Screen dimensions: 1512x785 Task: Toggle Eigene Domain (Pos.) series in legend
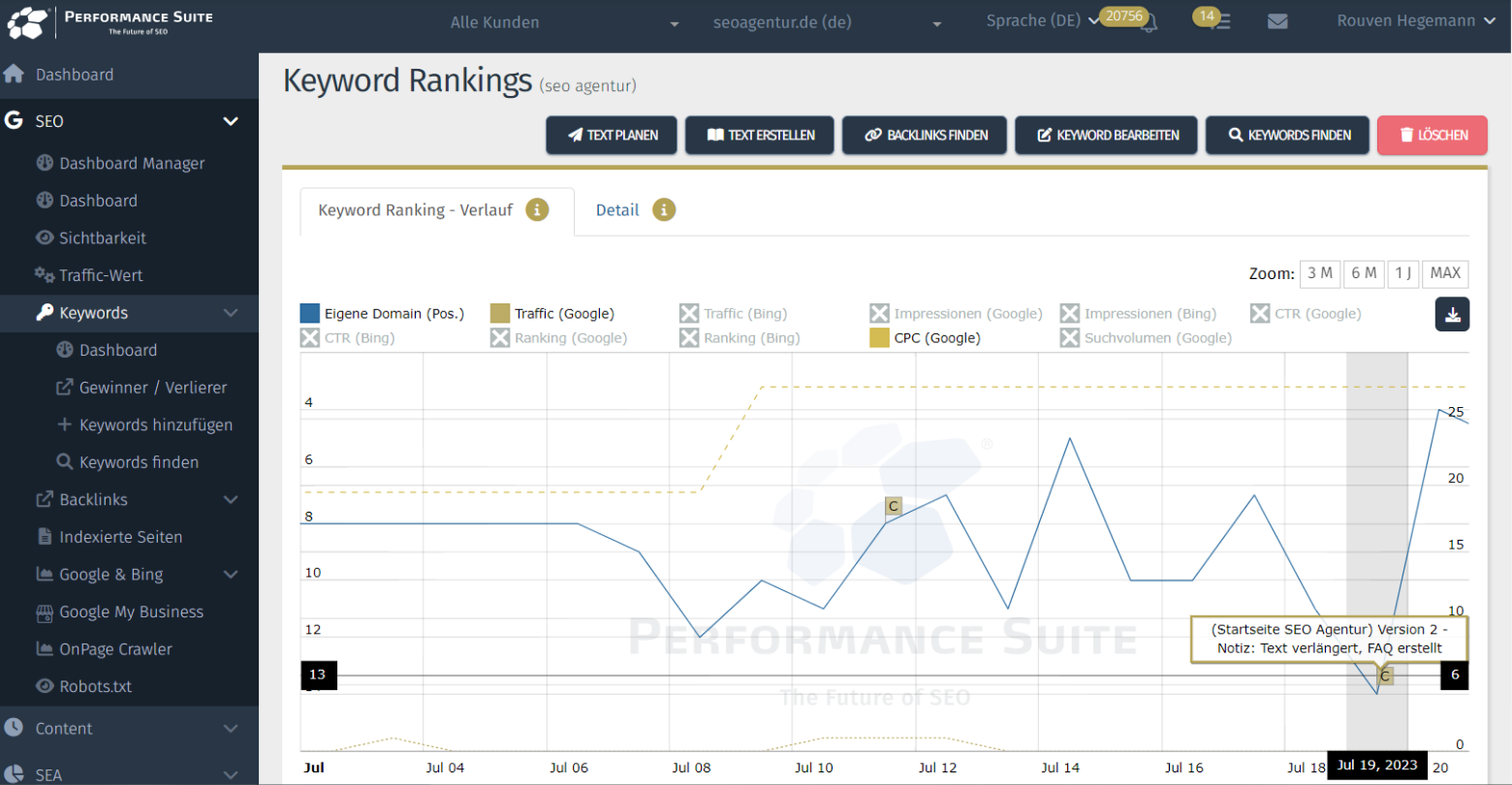click(382, 313)
